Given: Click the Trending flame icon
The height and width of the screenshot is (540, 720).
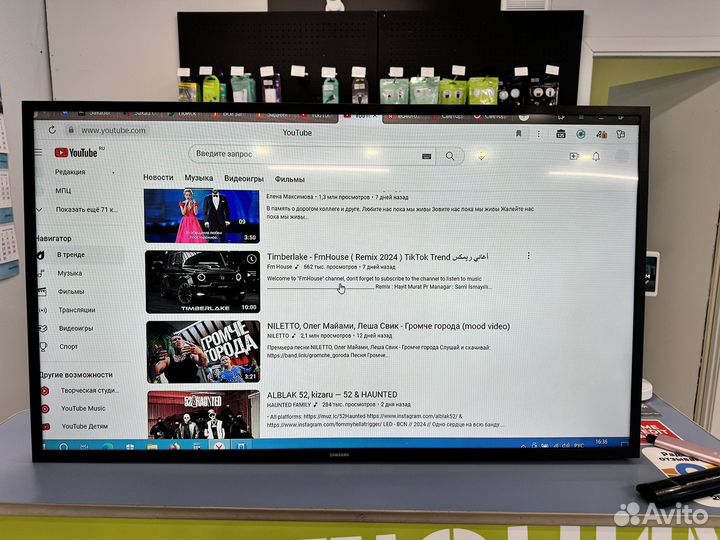Looking at the screenshot, I should 40,254.
